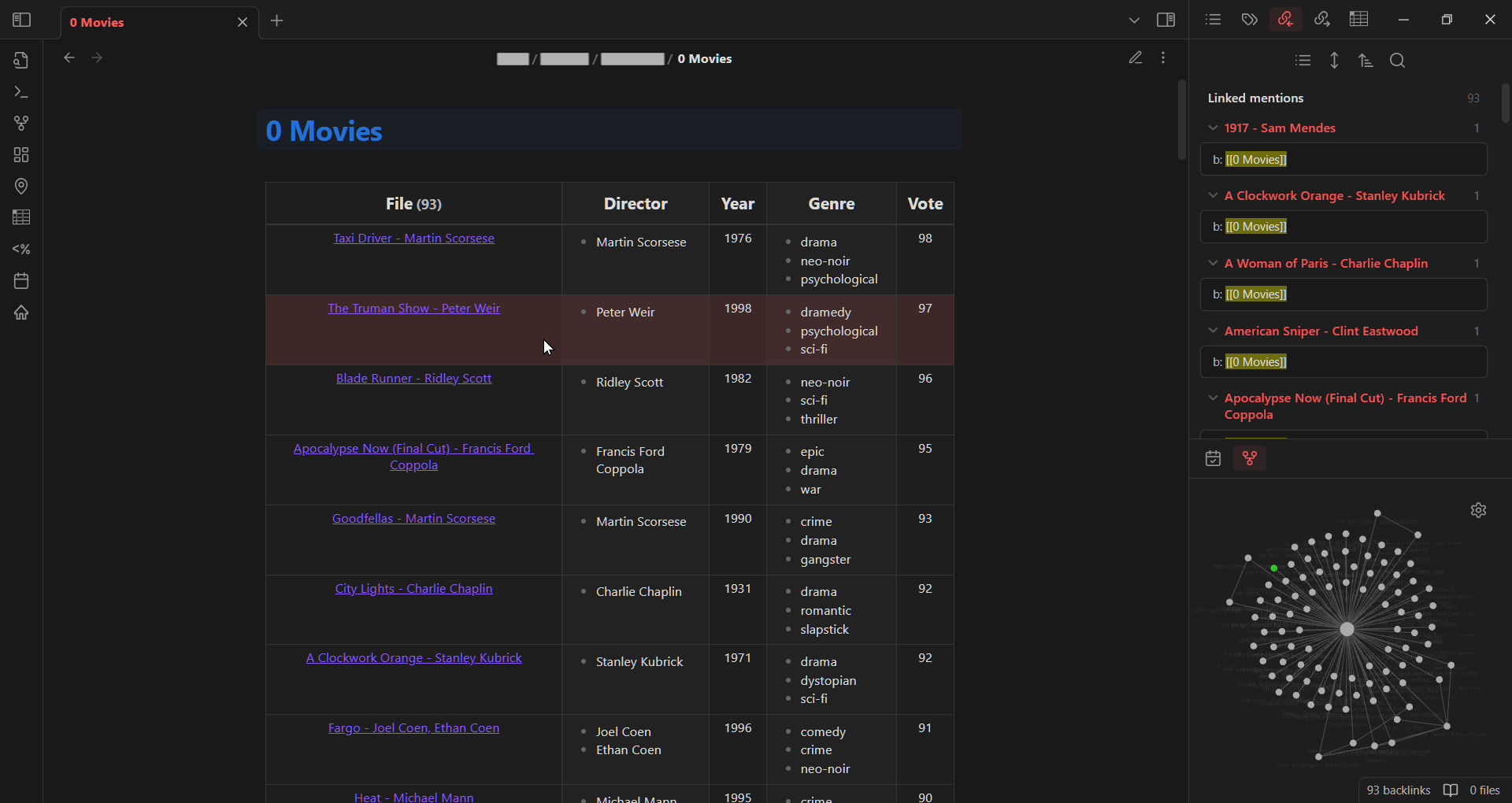The image size is (1512, 803).
Task: Open the table icon in left ribbon
Action: pos(21,217)
